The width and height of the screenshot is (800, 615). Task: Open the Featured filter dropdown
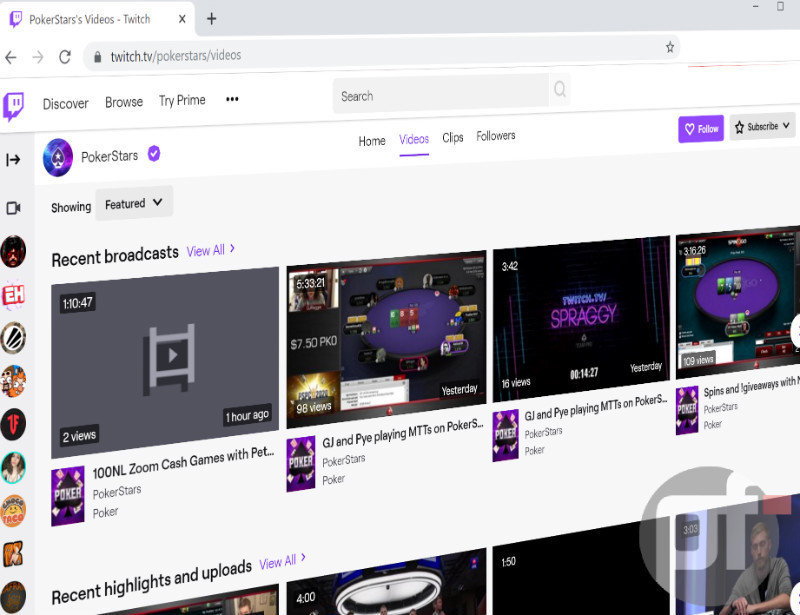(134, 203)
